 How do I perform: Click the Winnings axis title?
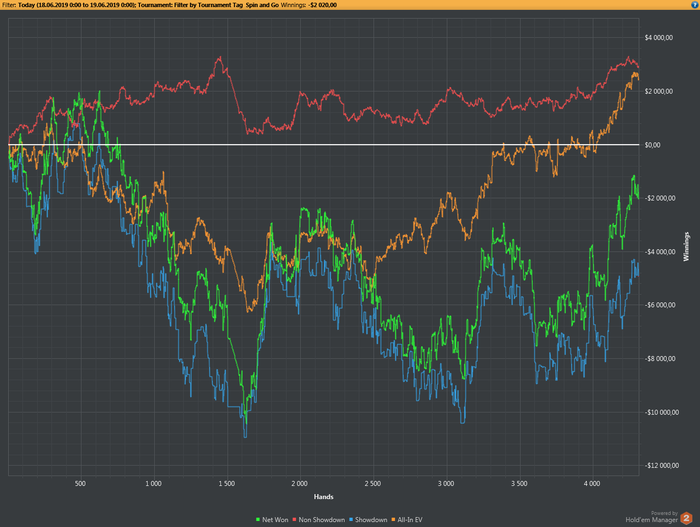pyautogui.click(x=686, y=247)
